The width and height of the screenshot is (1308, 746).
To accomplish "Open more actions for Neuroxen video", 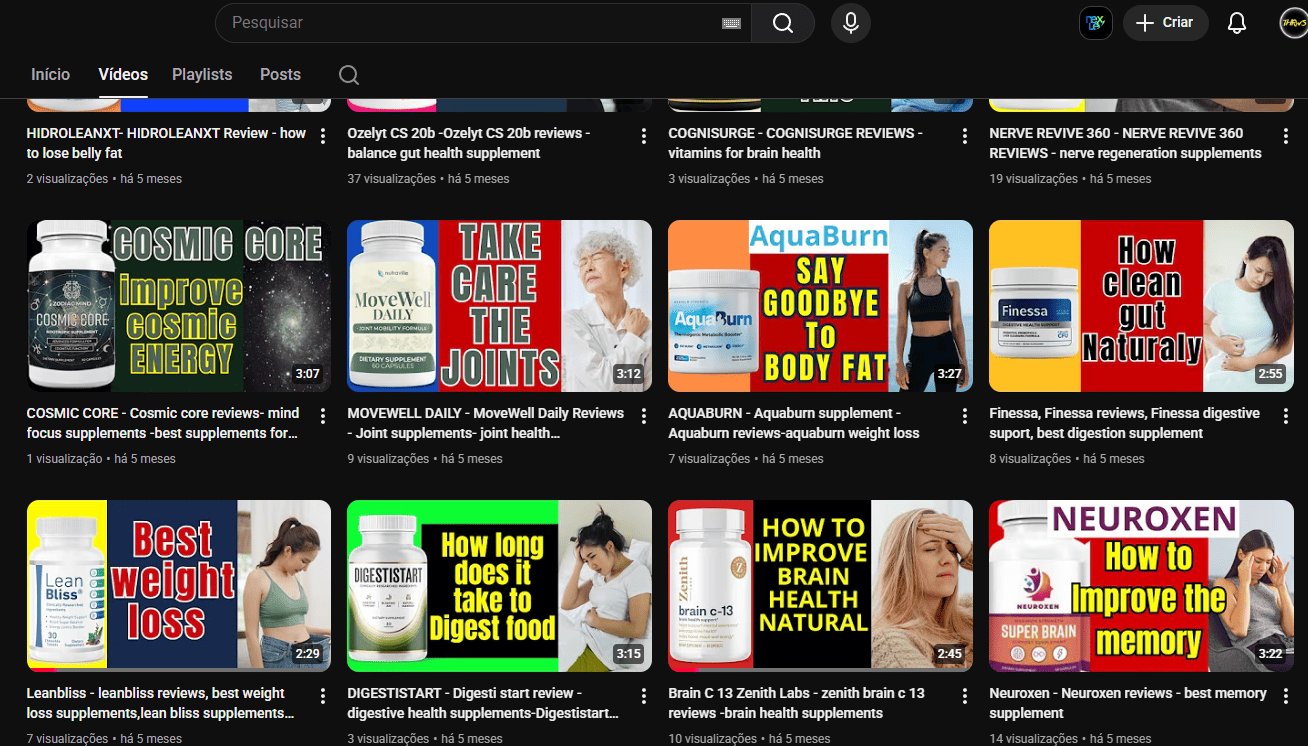I will 1286,696.
